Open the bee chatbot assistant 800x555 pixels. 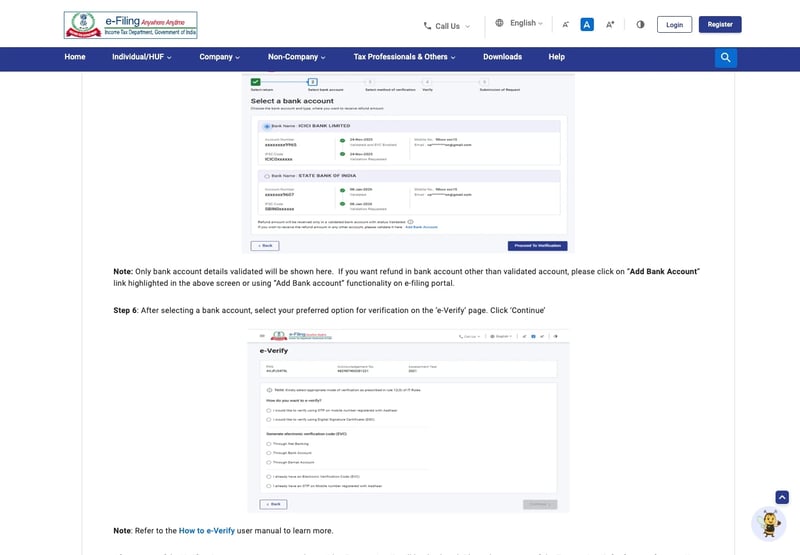[x=769, y=523]
